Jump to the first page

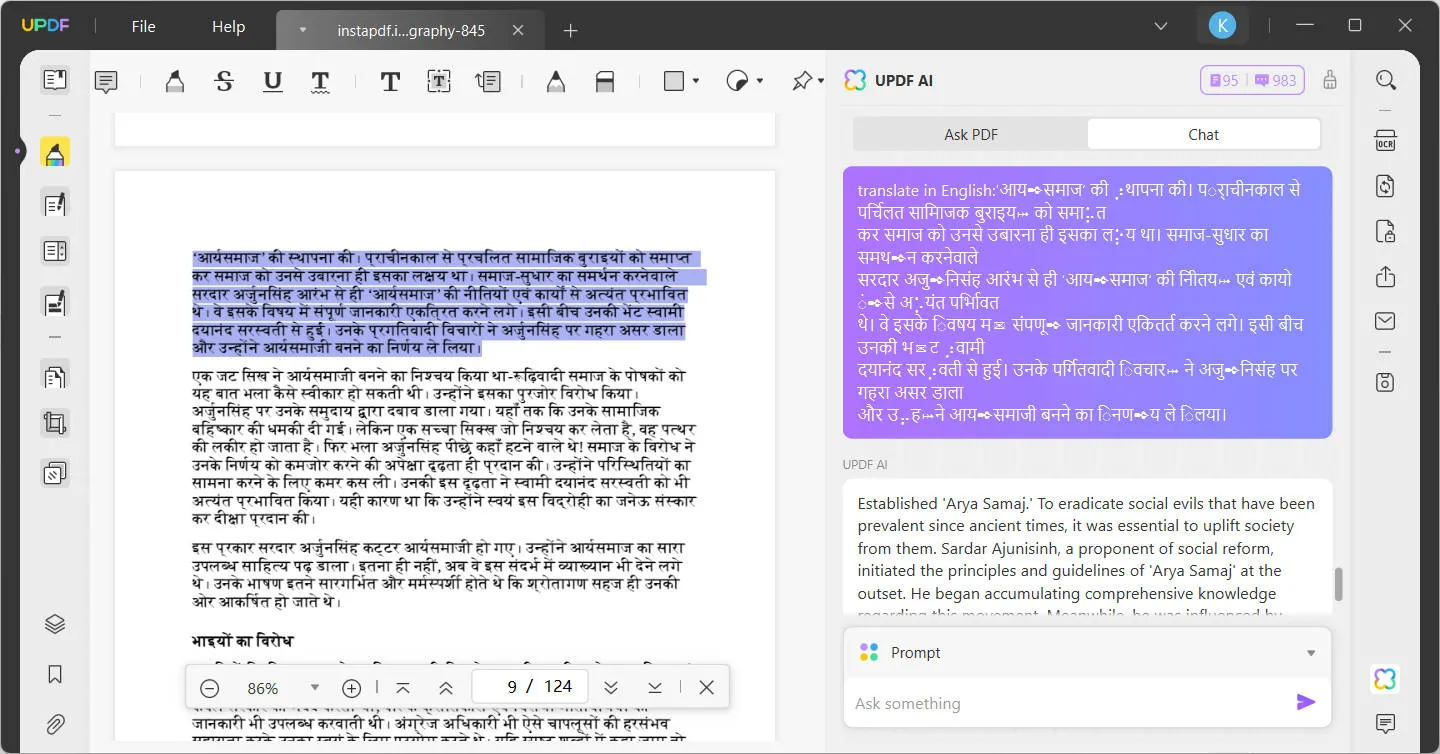(x=403, y=688)
